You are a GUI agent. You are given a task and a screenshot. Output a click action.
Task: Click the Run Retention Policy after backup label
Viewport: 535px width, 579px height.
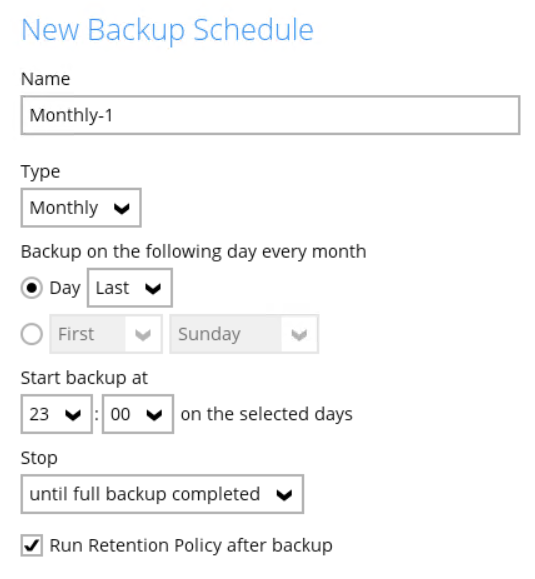click(191, 545)
